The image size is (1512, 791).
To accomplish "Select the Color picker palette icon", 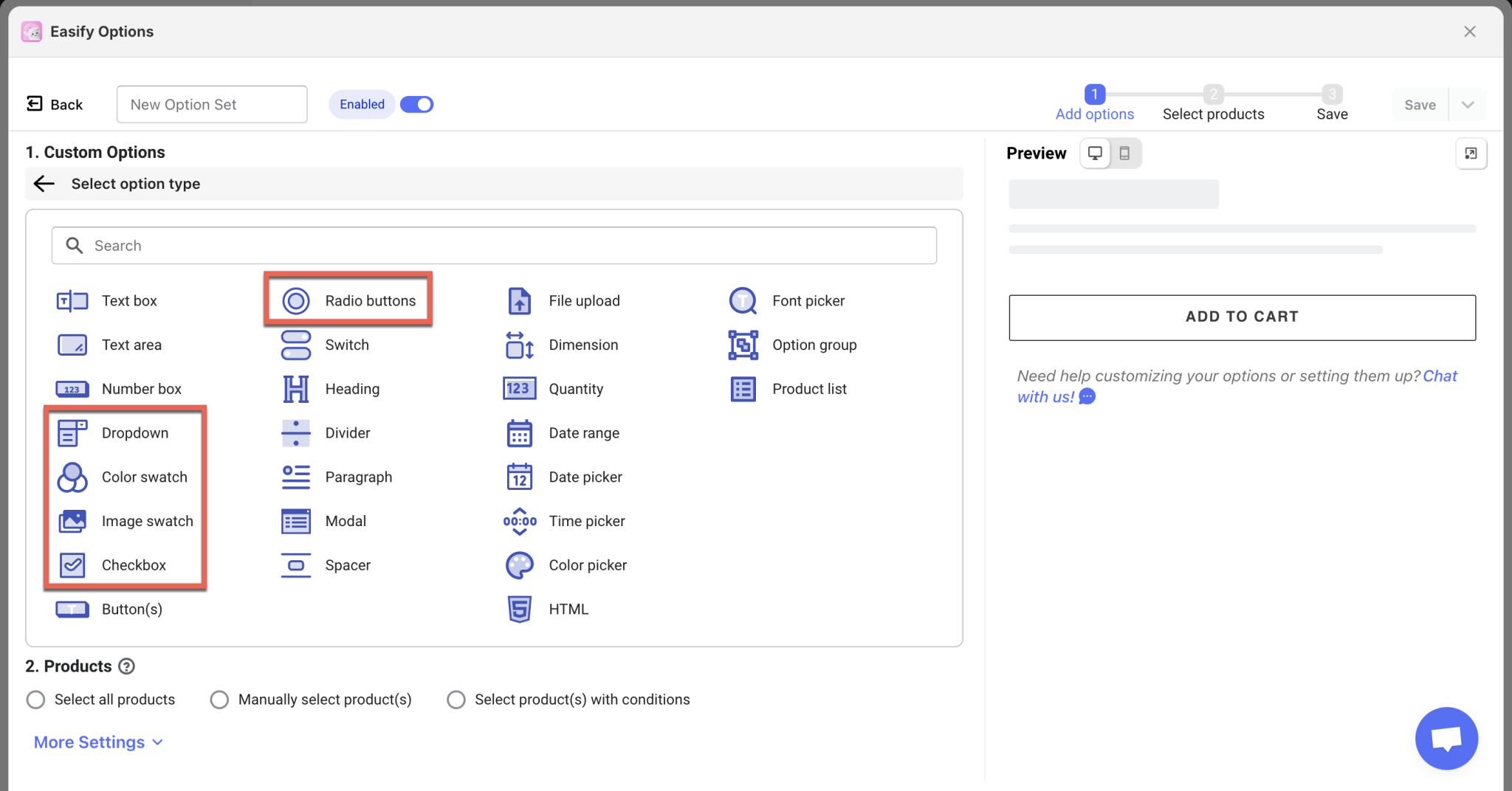I will point(520,565).
